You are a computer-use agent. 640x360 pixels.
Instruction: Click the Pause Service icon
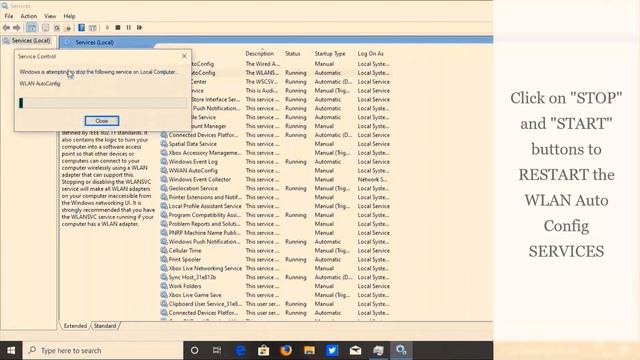point(129,28)
